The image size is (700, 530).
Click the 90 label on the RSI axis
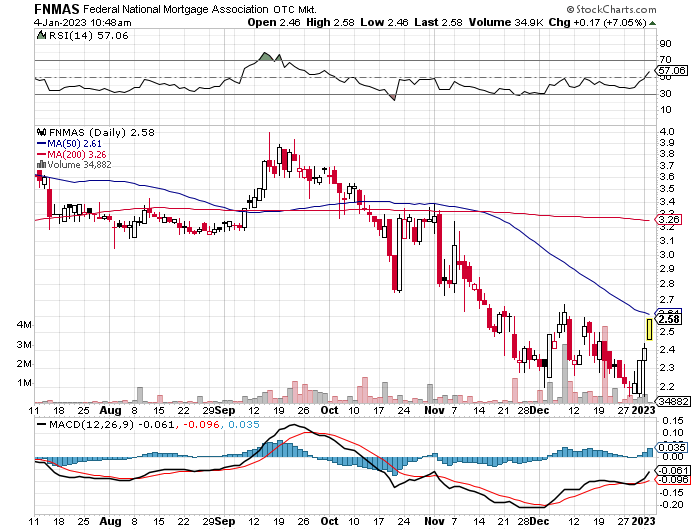(665, 43)
